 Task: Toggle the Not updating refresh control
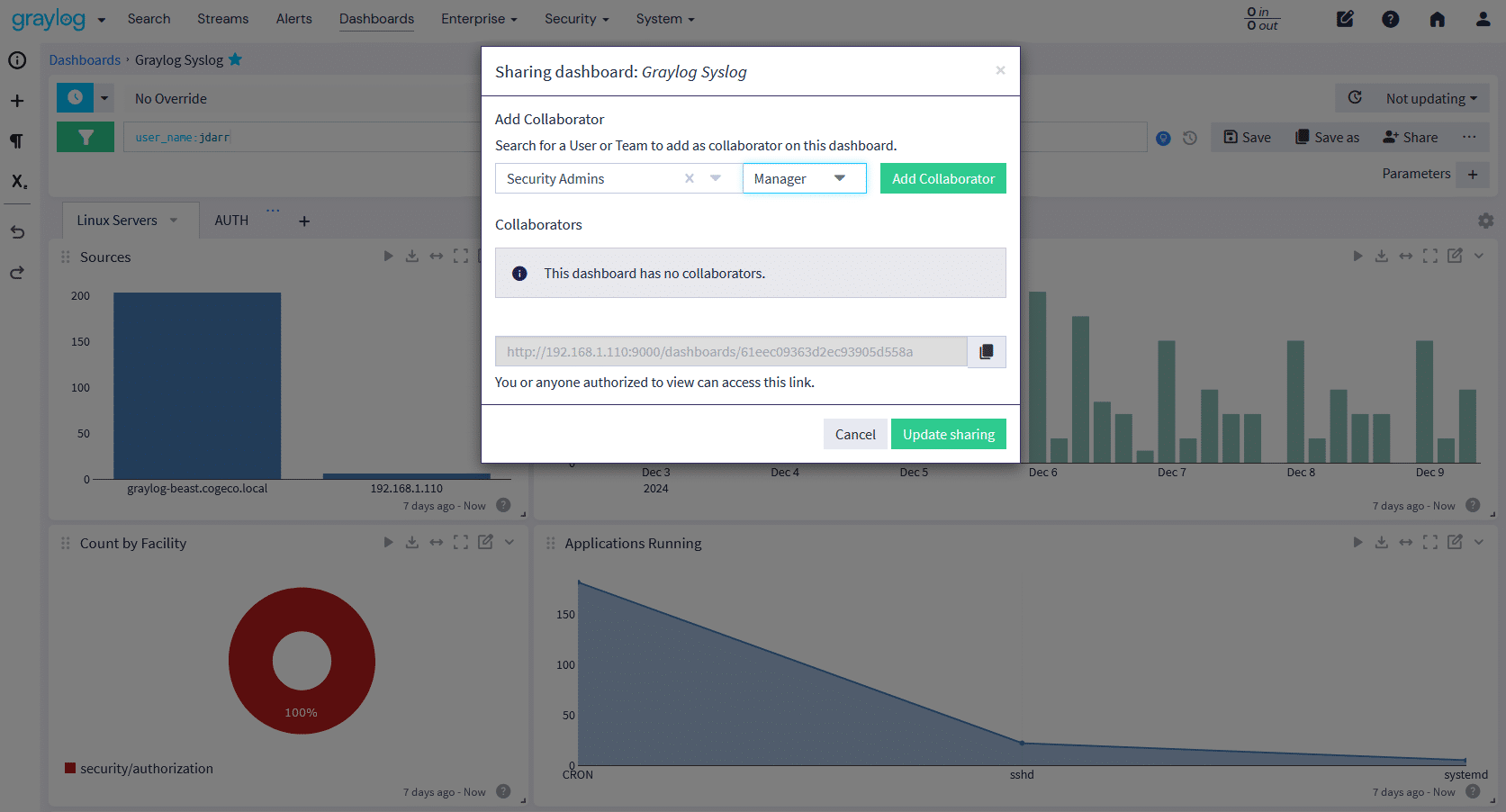click(x=1430, y=98)
